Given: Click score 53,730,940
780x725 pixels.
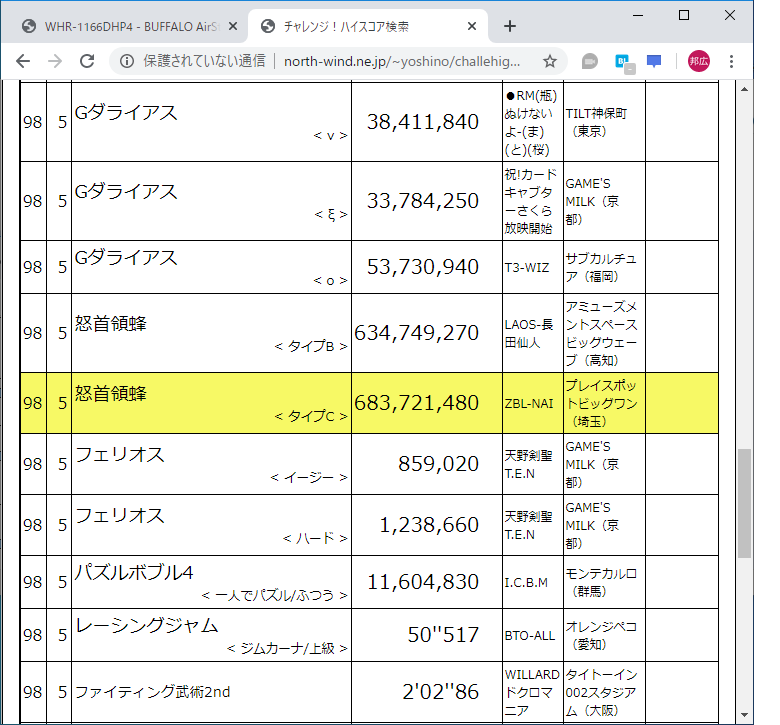Looking at the screenshot, I should (423, 267).
